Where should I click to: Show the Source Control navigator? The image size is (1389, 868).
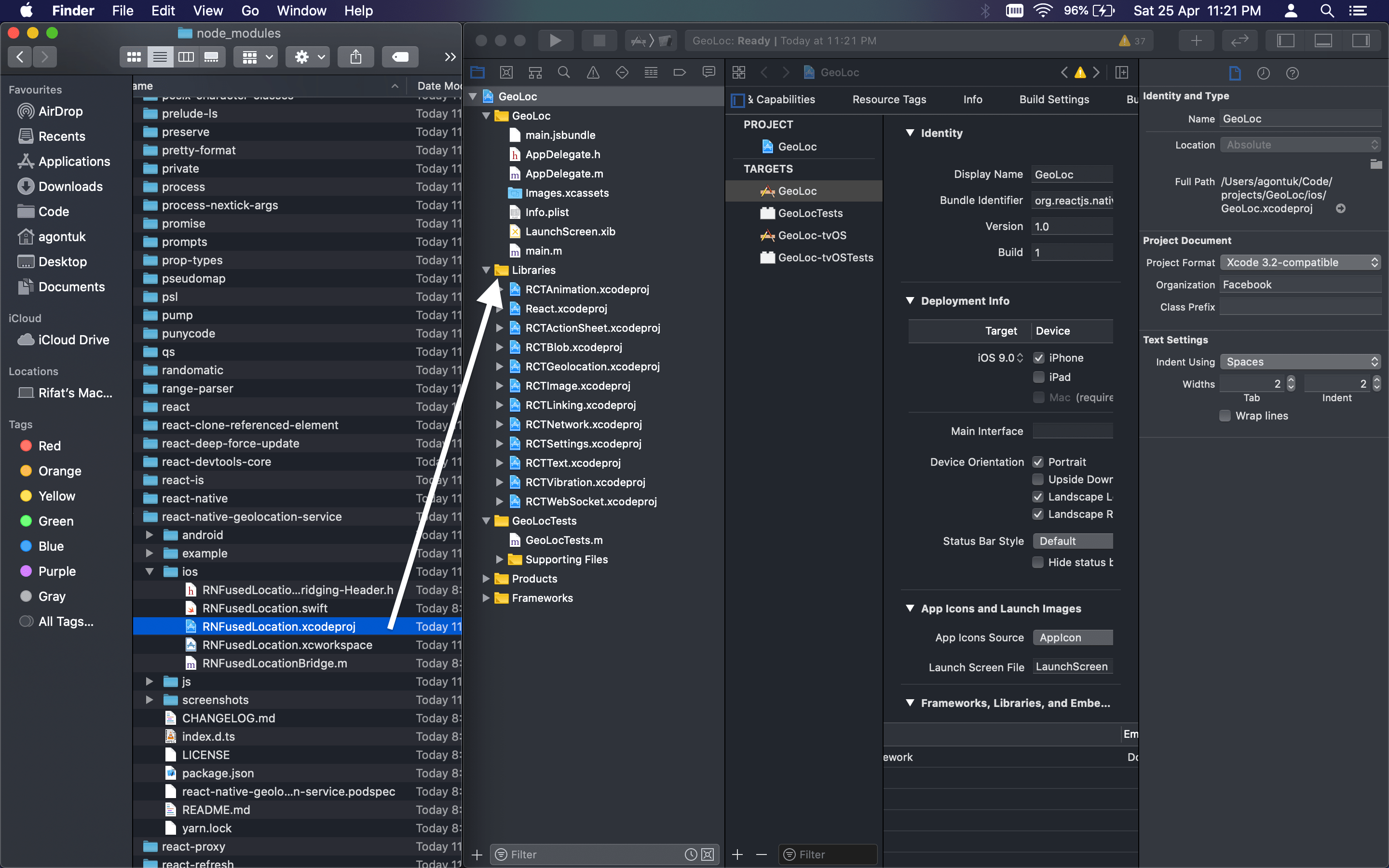[505, 72]
